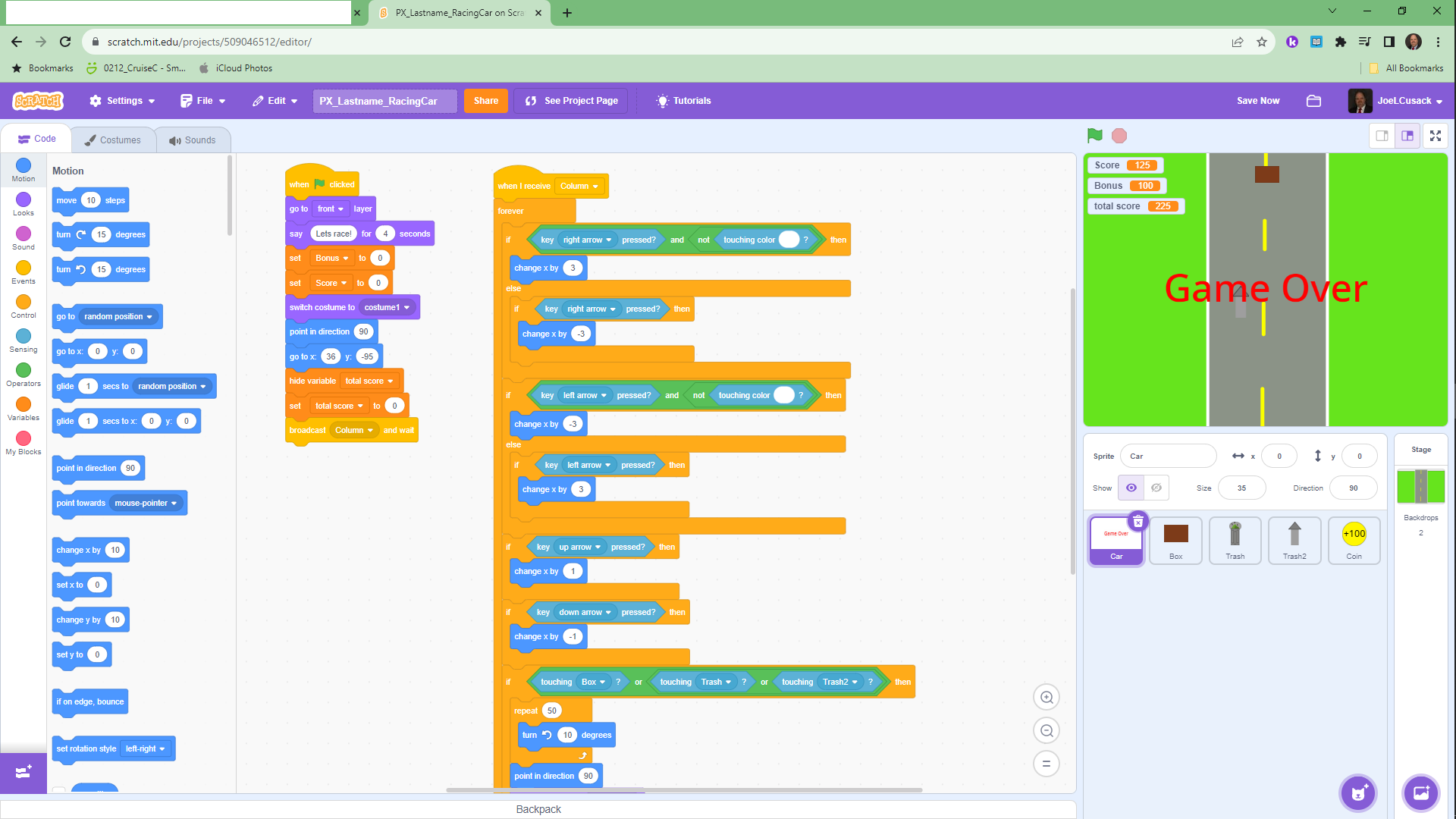This screenshot has width=1456, height=819.
Task: Enter full screen stage mode
Action: click(x=1435, y=136)
